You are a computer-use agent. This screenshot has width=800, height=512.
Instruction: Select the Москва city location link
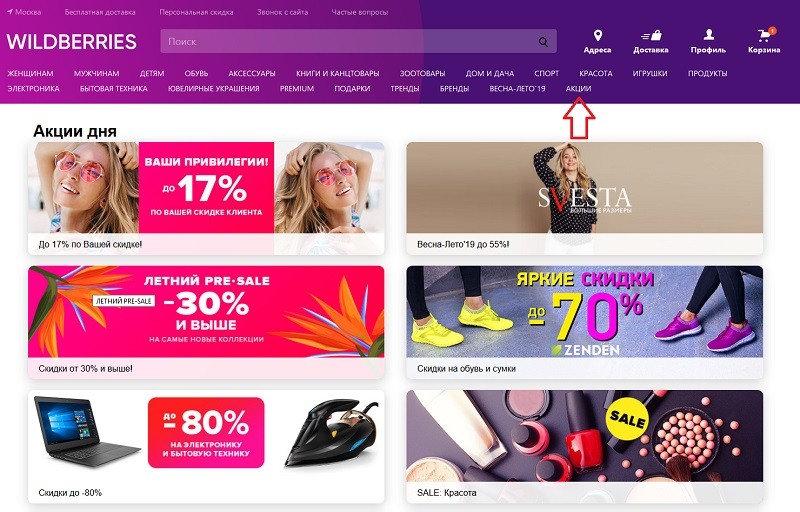click(x=24, y=12)
